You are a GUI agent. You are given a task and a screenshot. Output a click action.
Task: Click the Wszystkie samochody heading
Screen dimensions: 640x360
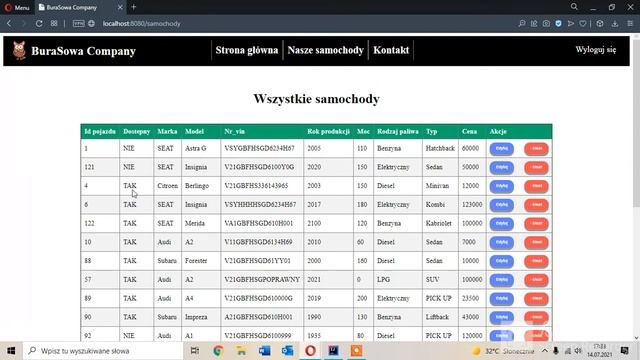click(x=316, y=99)
